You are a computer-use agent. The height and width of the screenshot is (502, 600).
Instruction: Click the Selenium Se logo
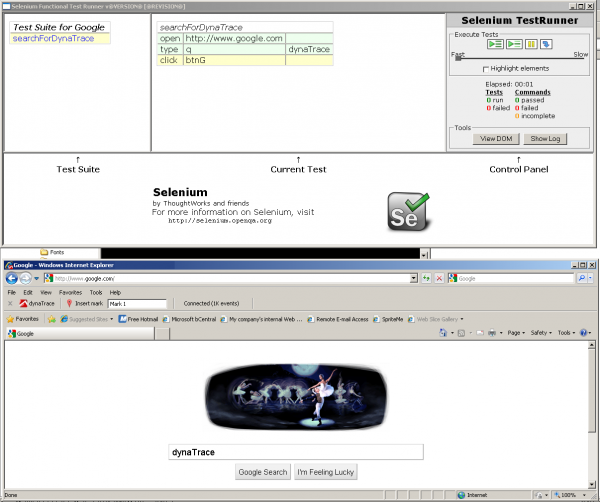pos(409,212)
